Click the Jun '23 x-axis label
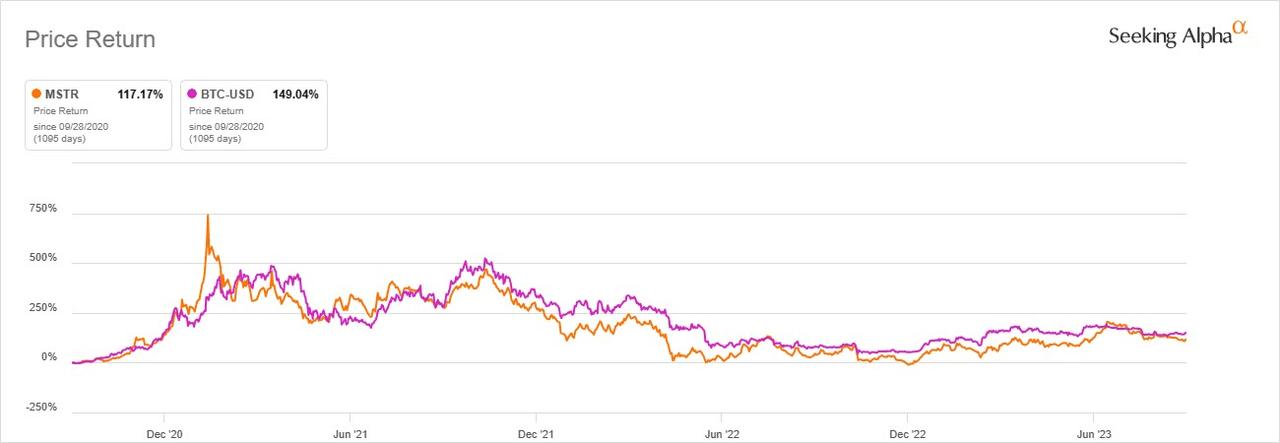This screenshot has height=443, width=1280. (x=1092, y=432)
